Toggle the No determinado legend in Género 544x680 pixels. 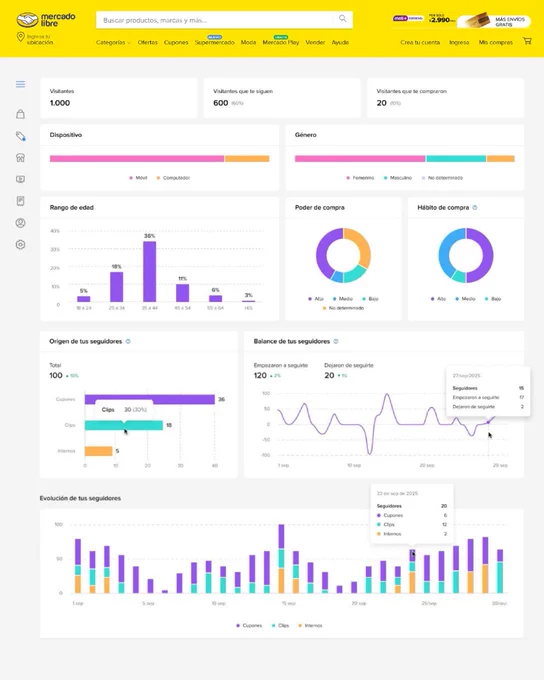442,178
